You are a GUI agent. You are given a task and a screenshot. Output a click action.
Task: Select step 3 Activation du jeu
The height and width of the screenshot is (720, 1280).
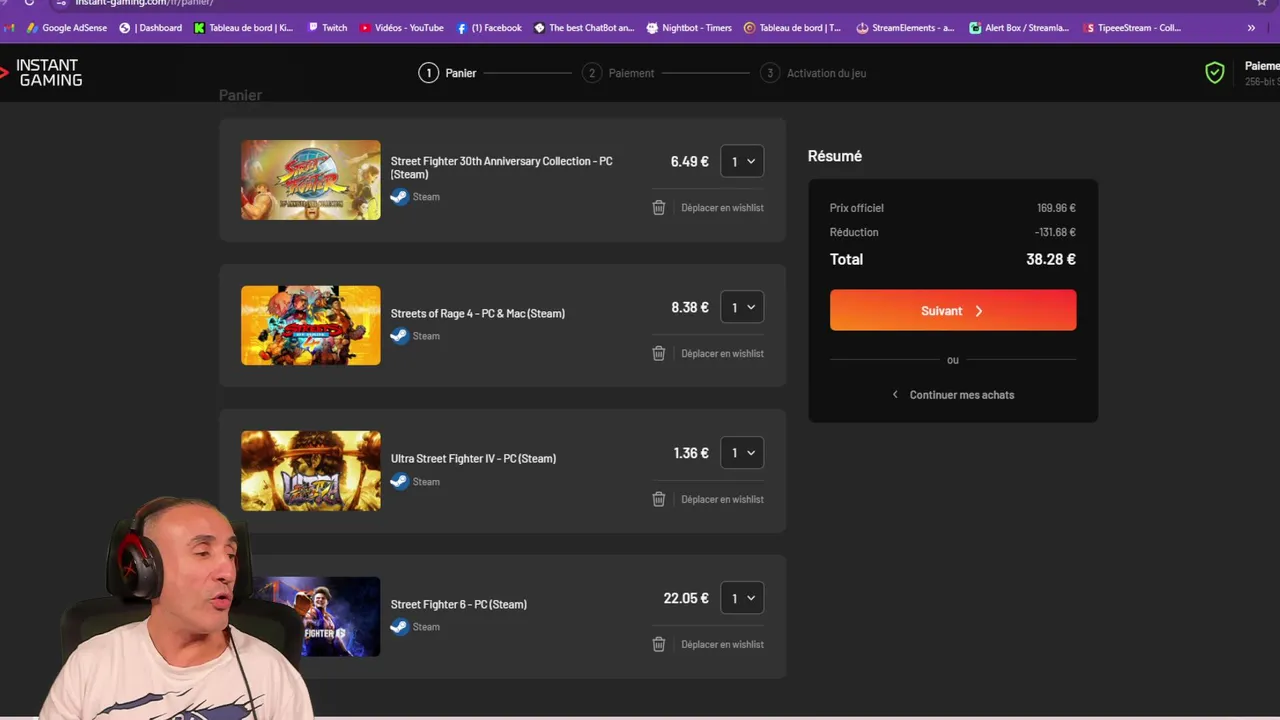813,73
